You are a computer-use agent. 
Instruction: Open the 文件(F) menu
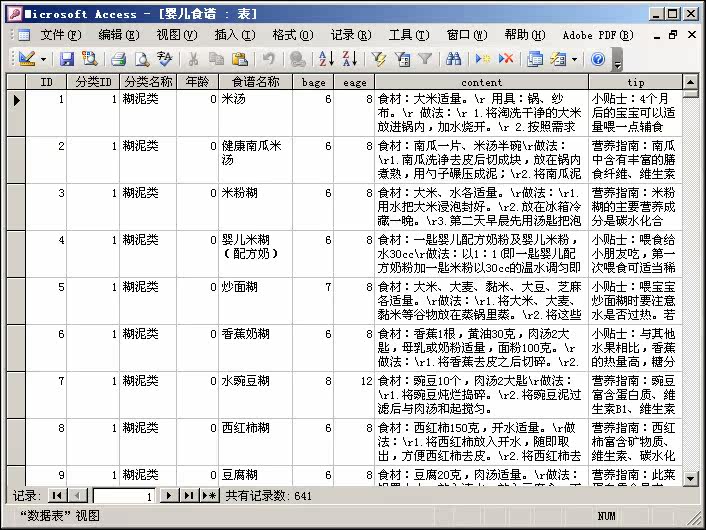click(x=61, y=35)
